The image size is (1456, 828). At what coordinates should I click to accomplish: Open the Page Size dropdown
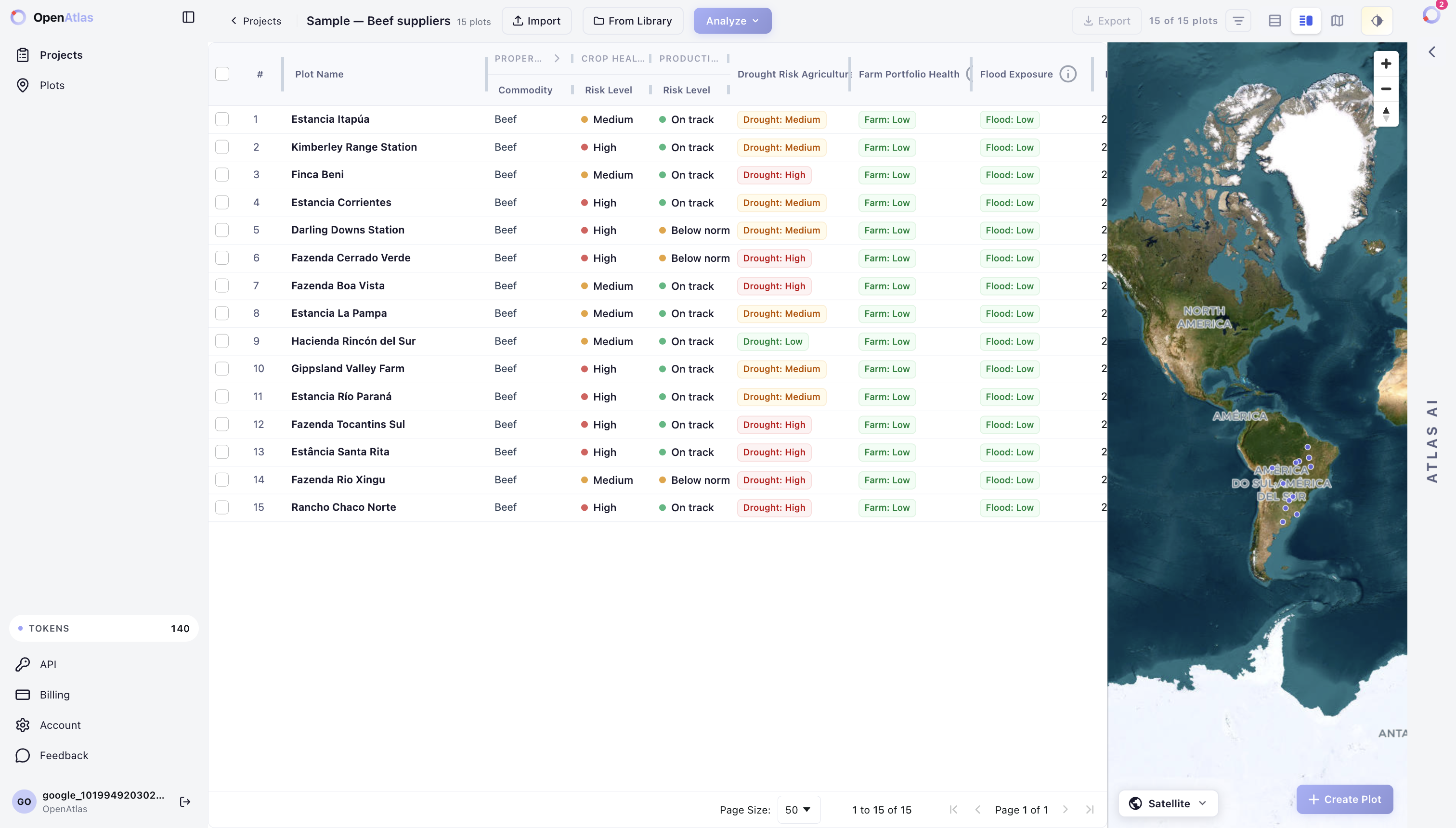pos(798,810)
